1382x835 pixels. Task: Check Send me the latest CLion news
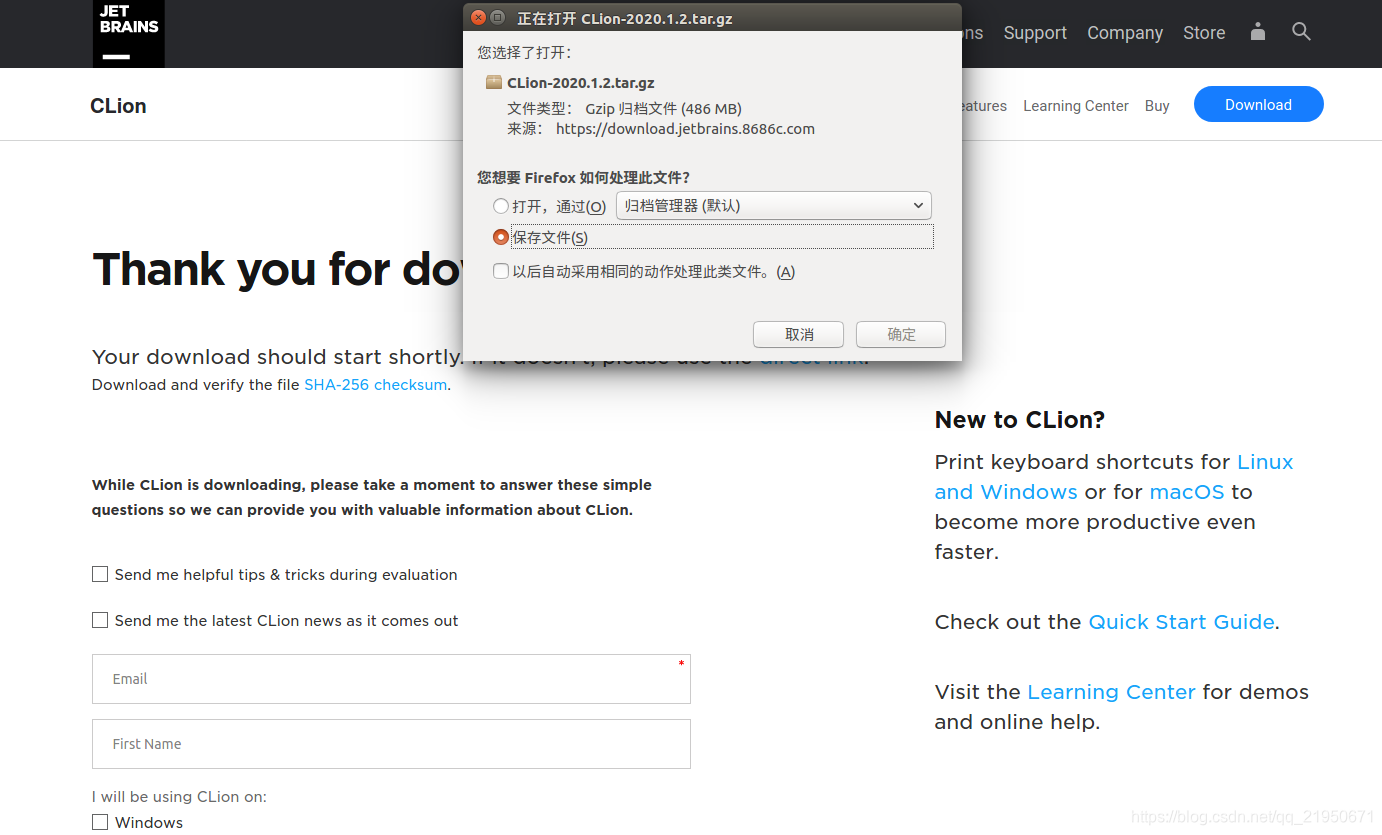pos(100,620)
